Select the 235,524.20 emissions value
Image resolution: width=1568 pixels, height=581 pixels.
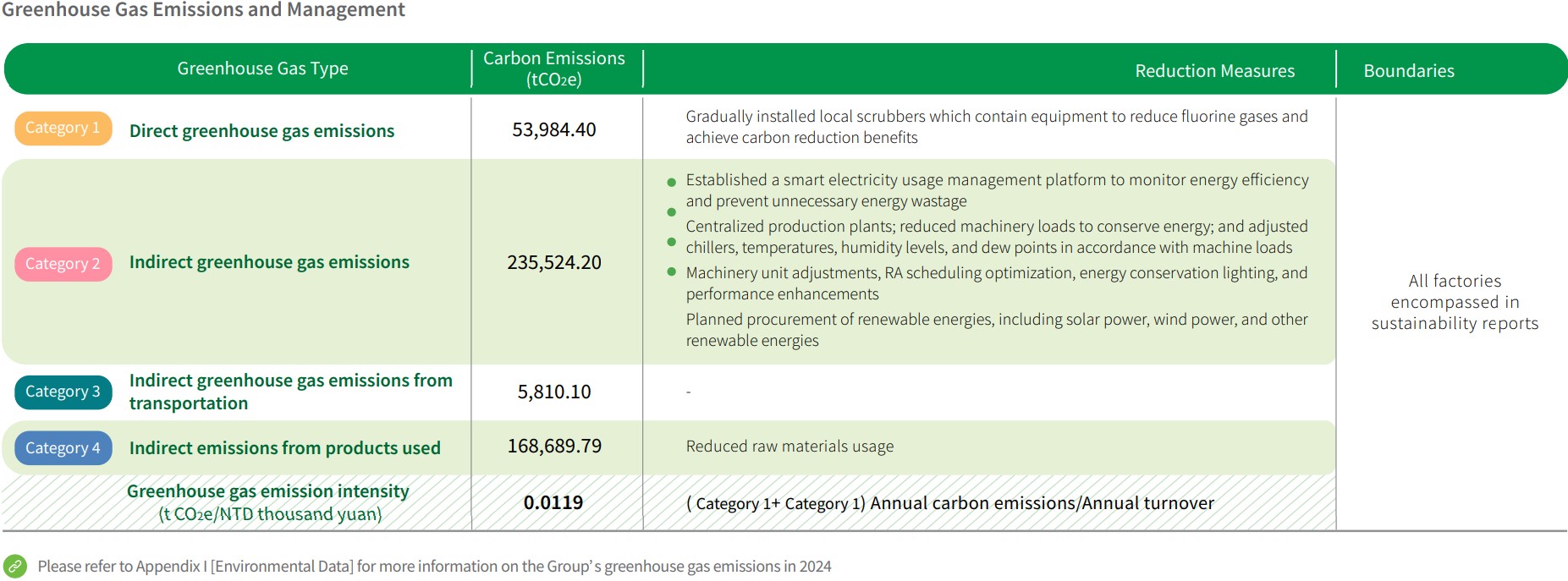coord(554,263)
